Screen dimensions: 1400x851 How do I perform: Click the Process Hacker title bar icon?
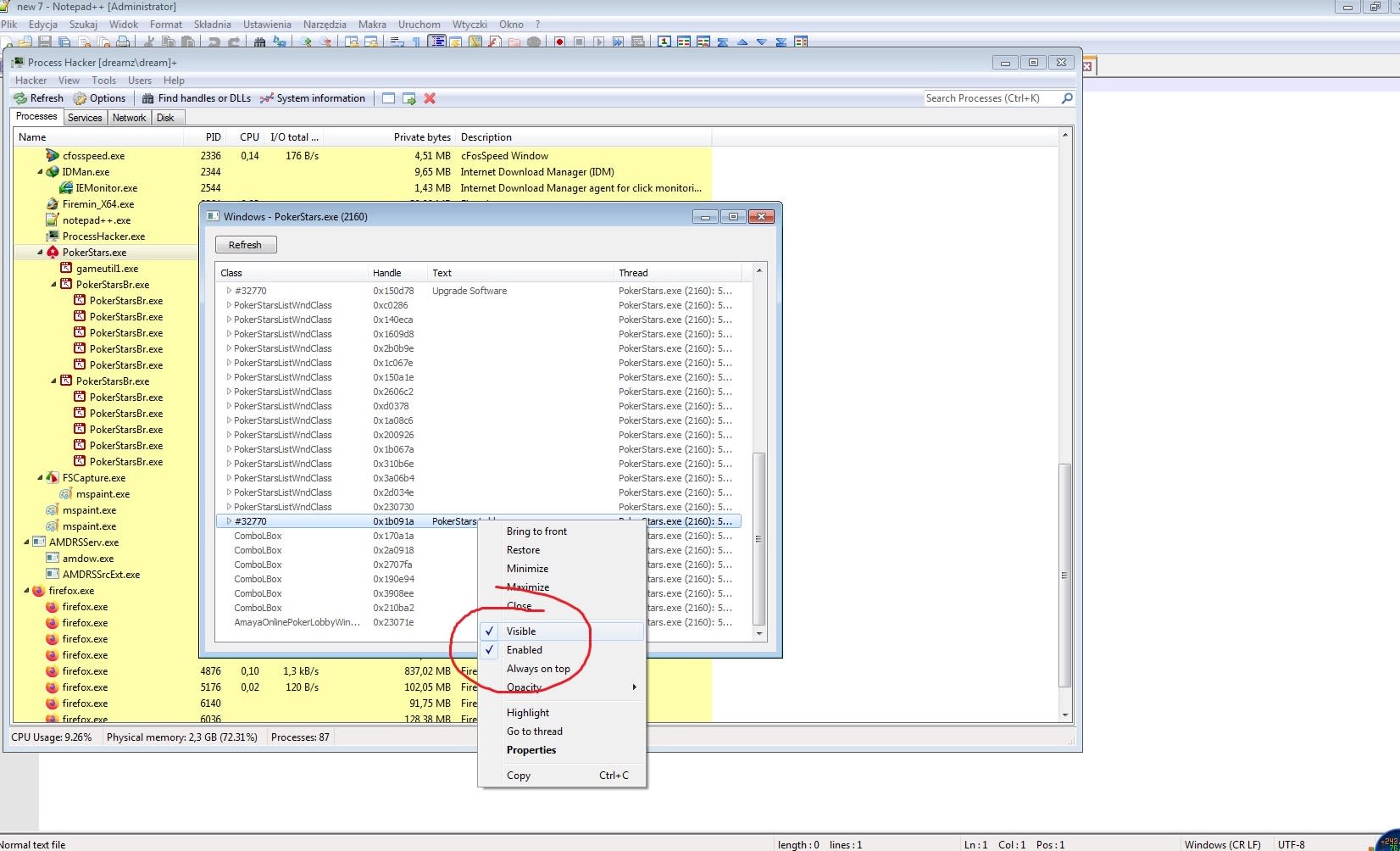pyautogui.click(x=17, y=62)
